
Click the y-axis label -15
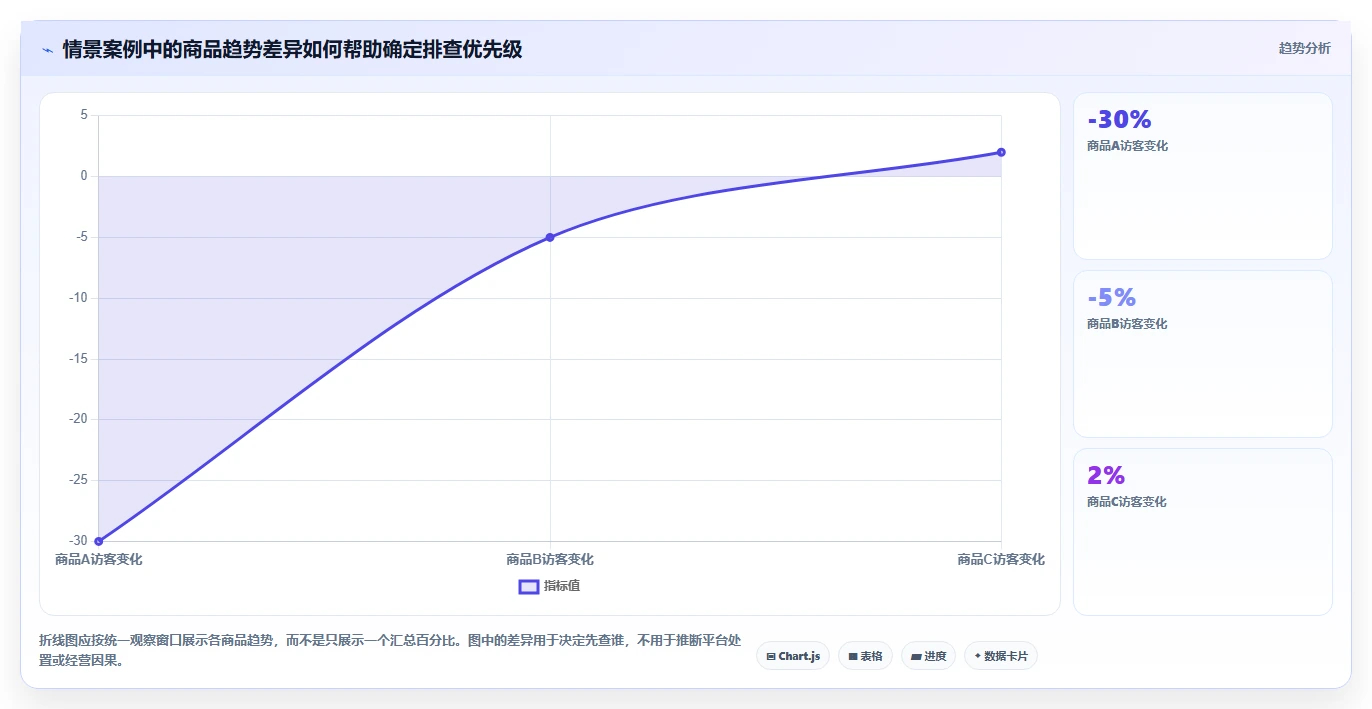point(76,359)
